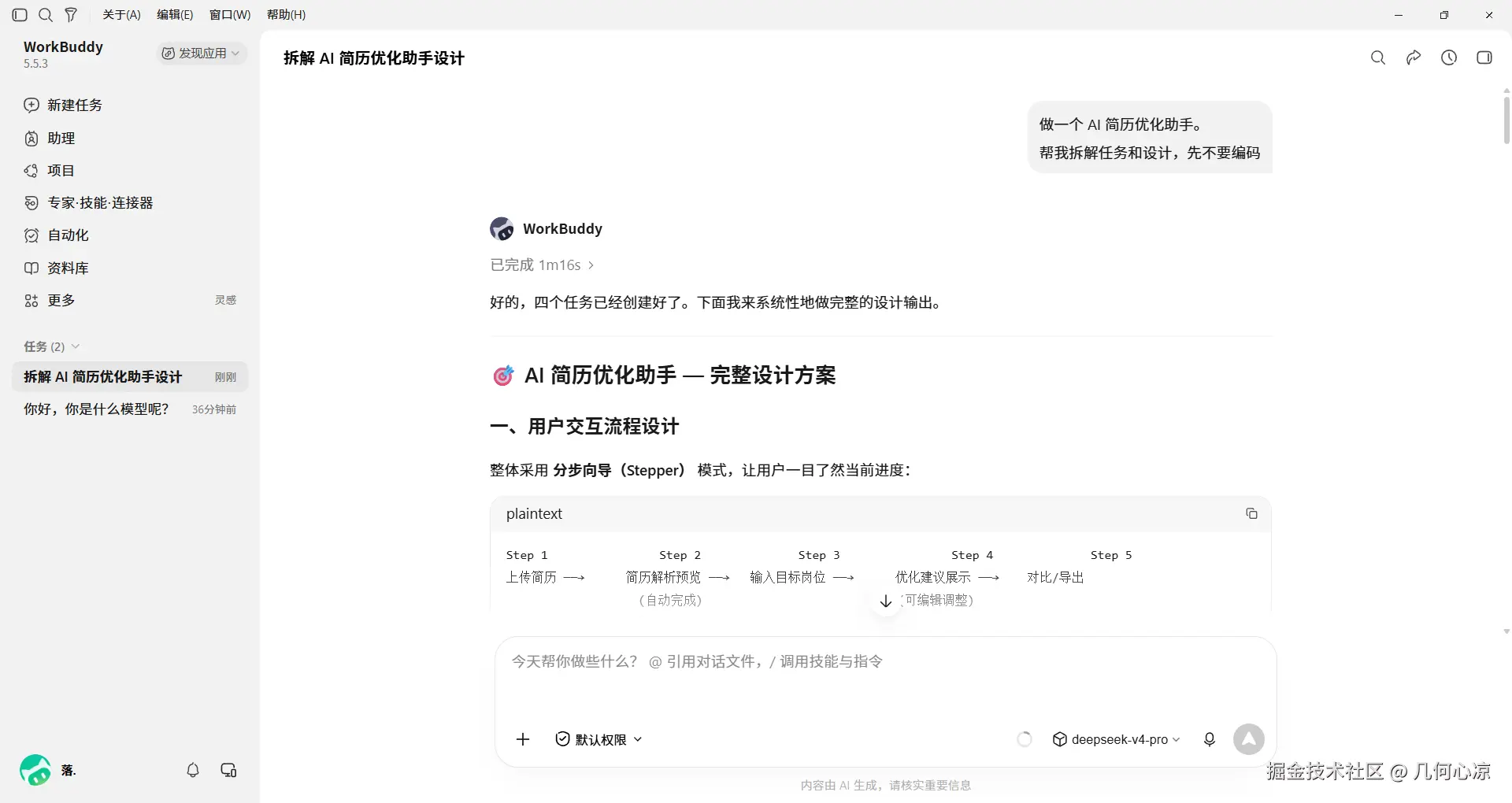Open the notifications bell icon
Viewport: 1512px width, 803px height.
point(193,770)
